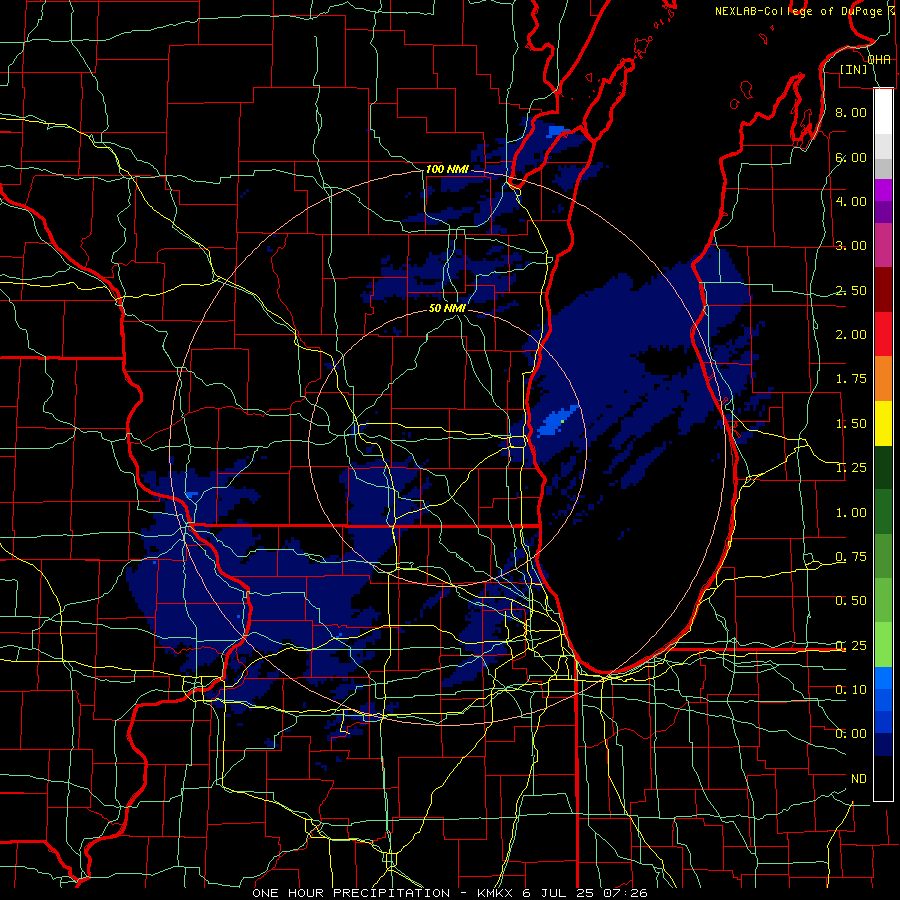Click the 1.00 legend value

(x=850, y=513)
